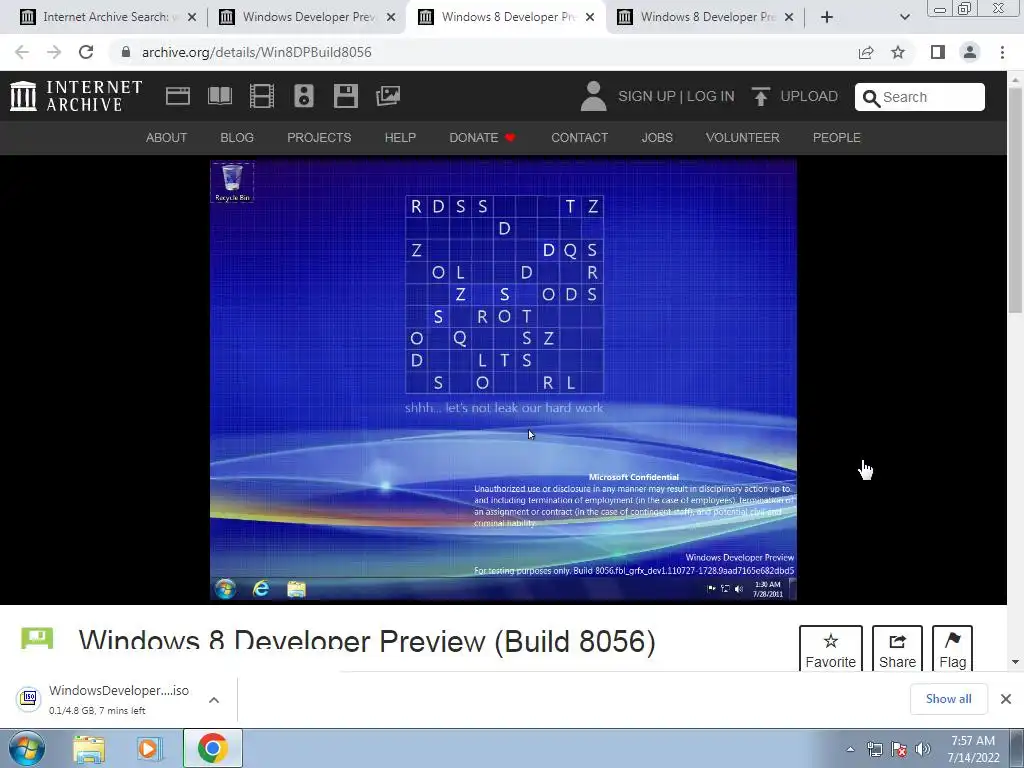The width and height of the screenshot is (1024, 768).
Task: Close the active Windows 8 Developer tab
Action: pyautogui.click(x=590, y=17)
